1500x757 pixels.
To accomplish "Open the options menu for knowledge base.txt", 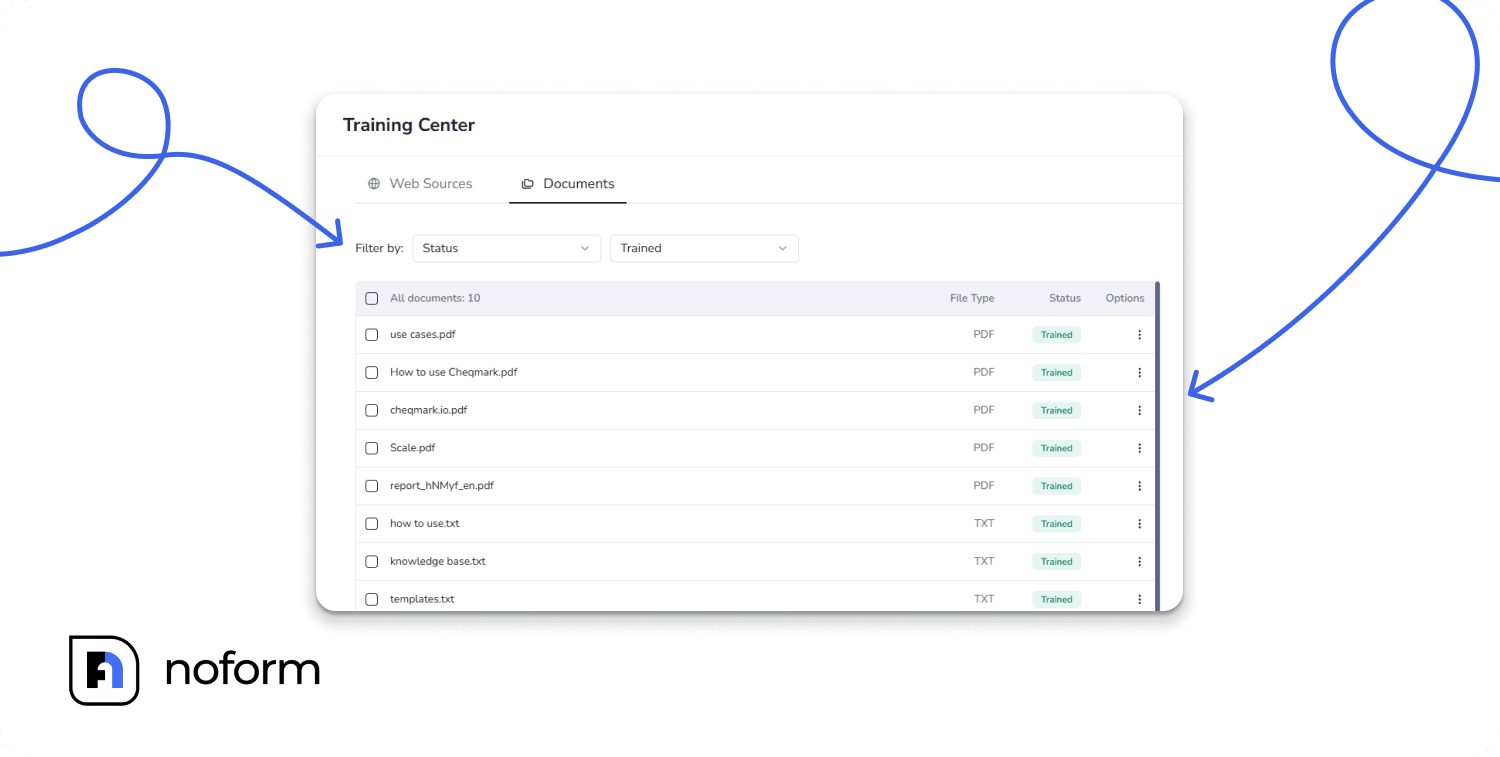I will (x=1139, y=561).
